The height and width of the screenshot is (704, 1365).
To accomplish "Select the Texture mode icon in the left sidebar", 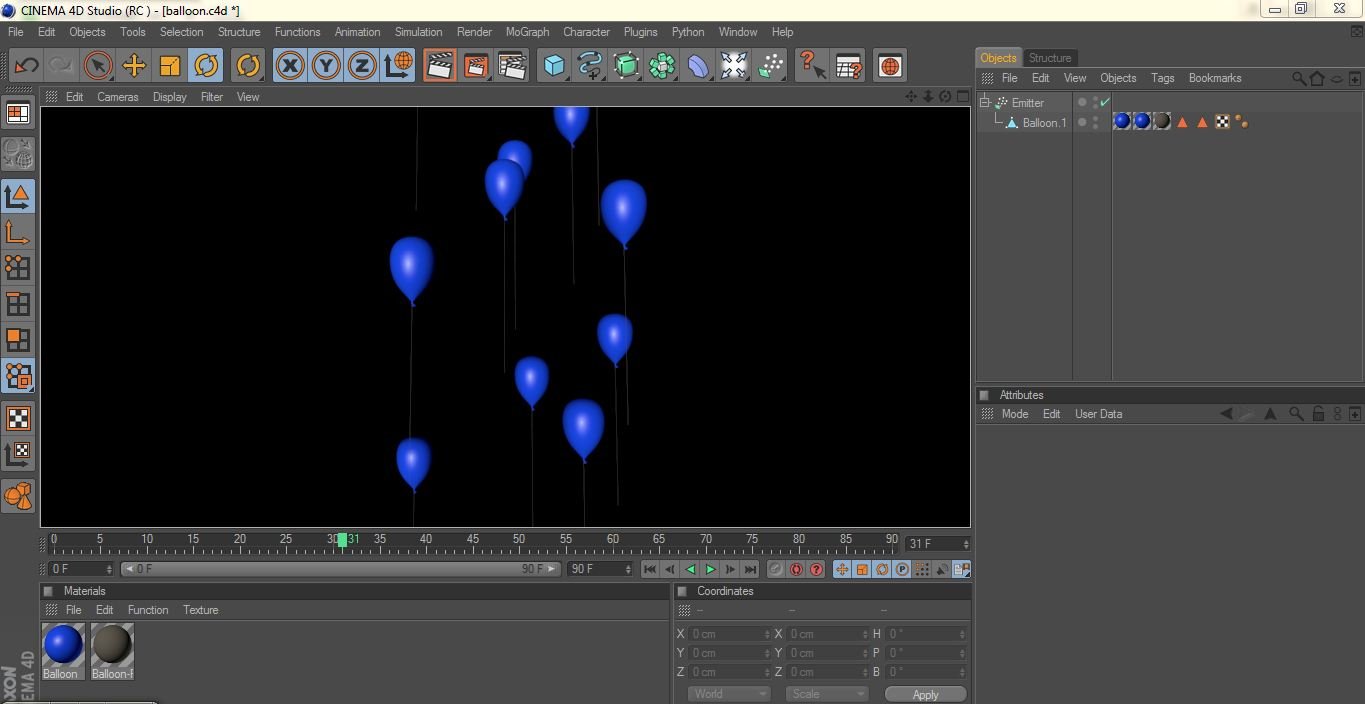I will coord(17,419).
